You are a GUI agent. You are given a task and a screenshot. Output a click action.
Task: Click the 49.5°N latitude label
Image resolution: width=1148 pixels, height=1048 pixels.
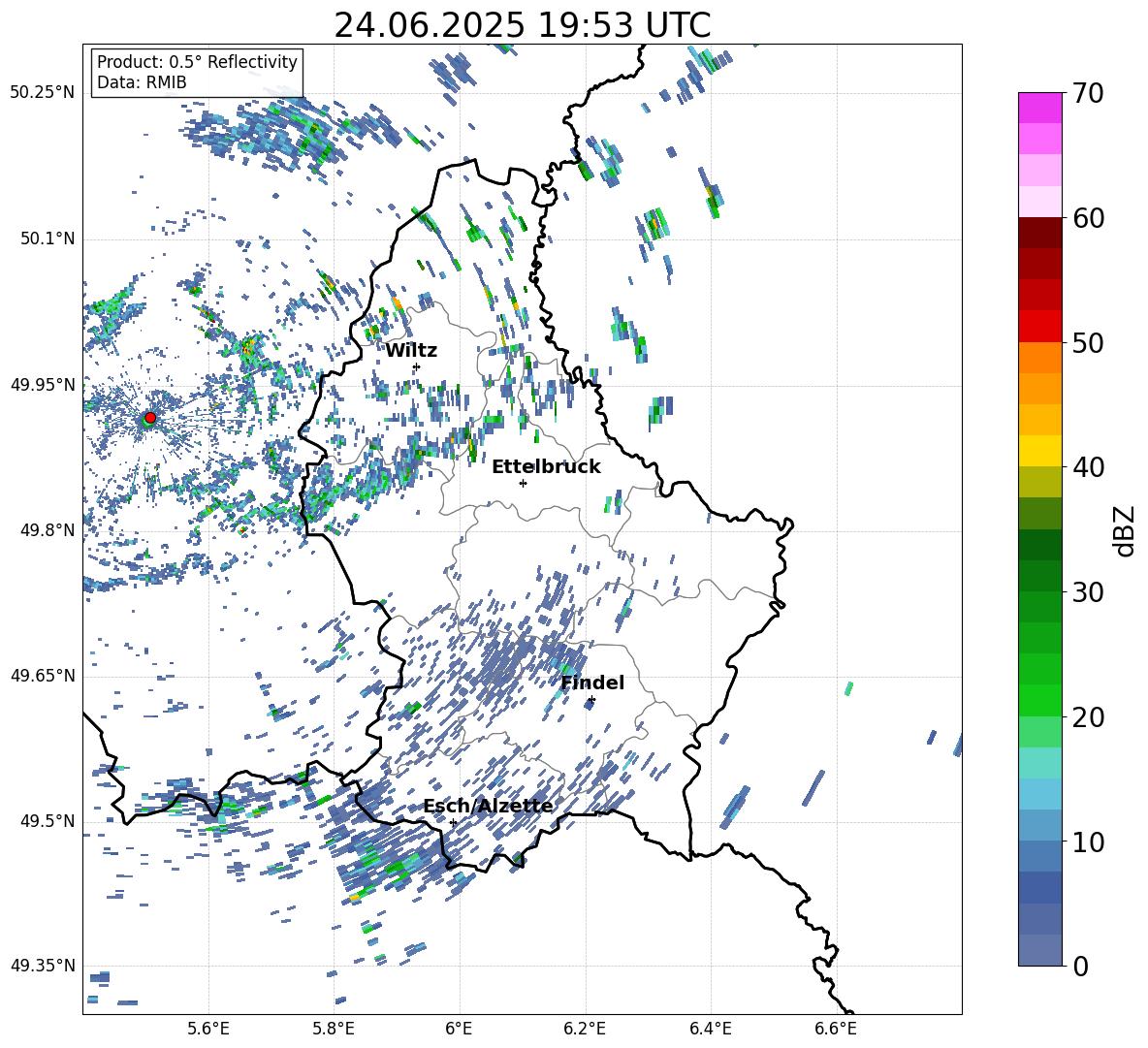[47, 821]
